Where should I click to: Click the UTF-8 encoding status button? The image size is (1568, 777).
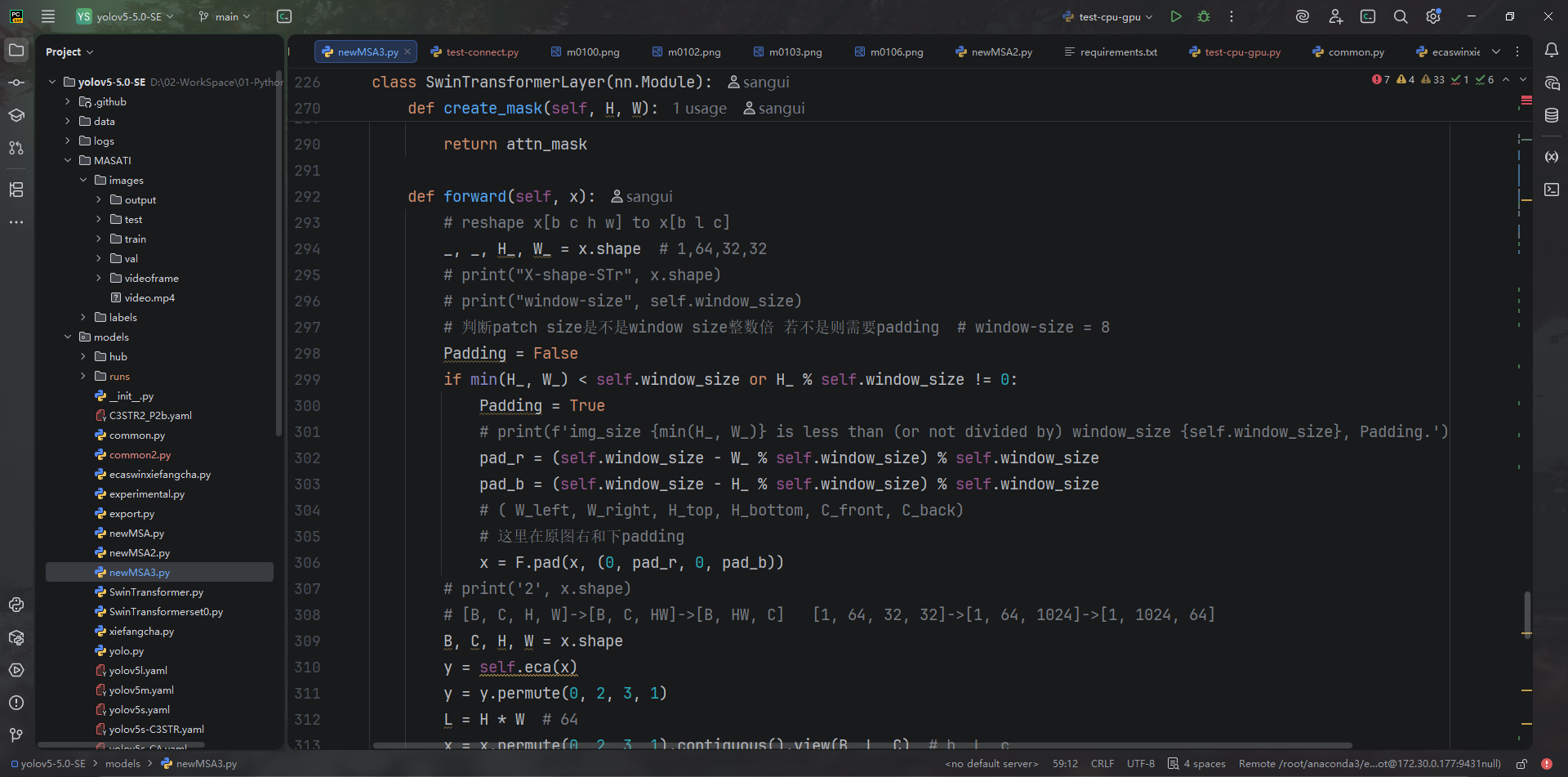click(x=1140, y=764)
